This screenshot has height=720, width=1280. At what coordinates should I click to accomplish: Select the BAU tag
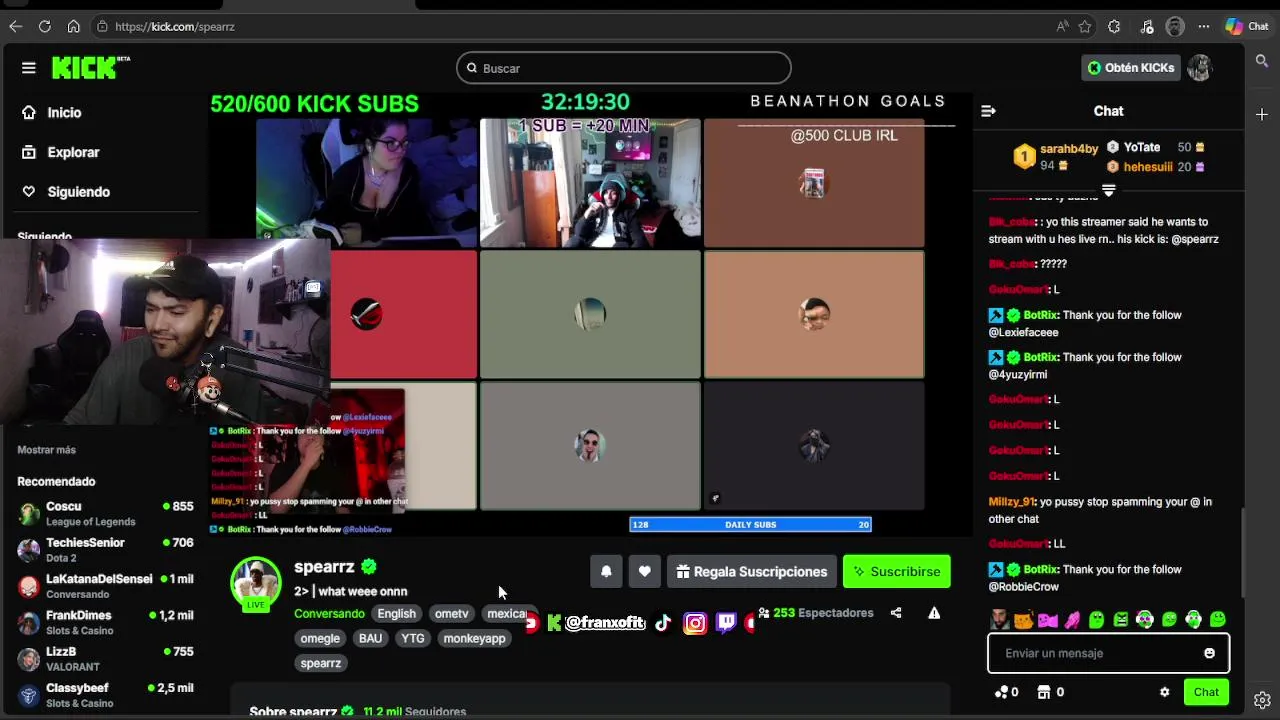[370, 638]
